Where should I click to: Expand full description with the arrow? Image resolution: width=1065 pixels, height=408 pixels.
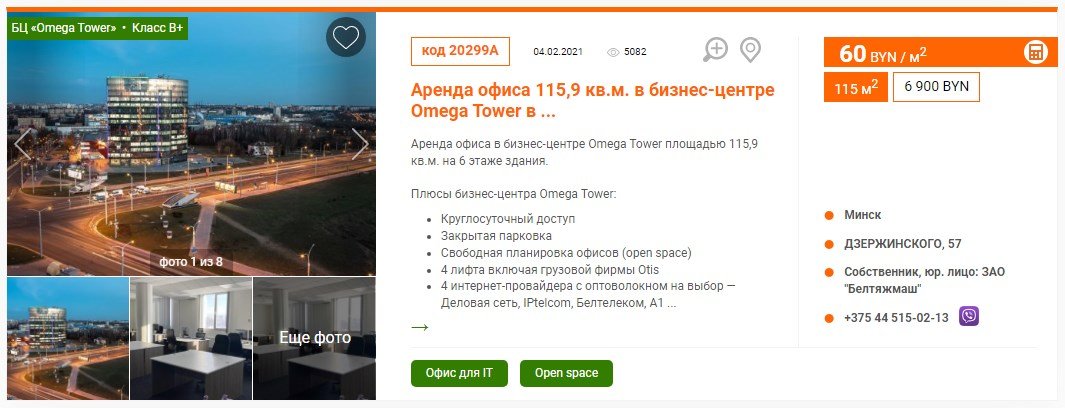point(420,327)
